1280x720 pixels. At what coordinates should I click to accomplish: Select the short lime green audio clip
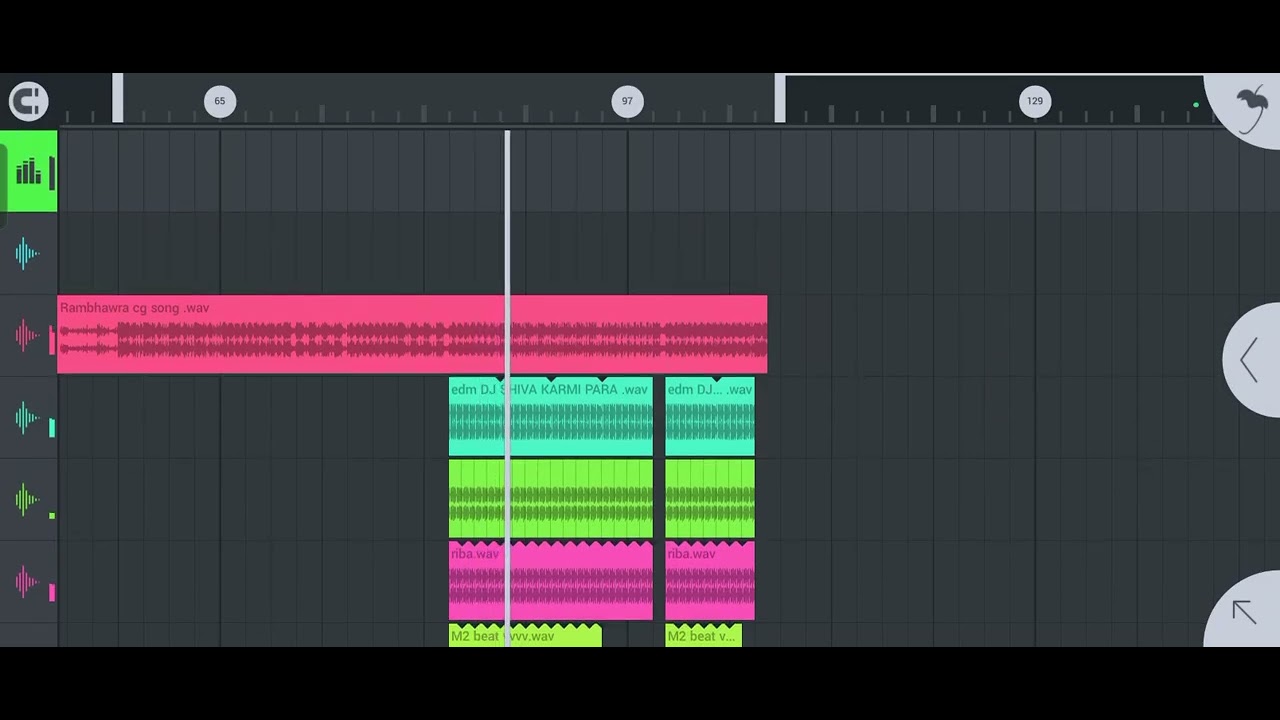(710, 499)
